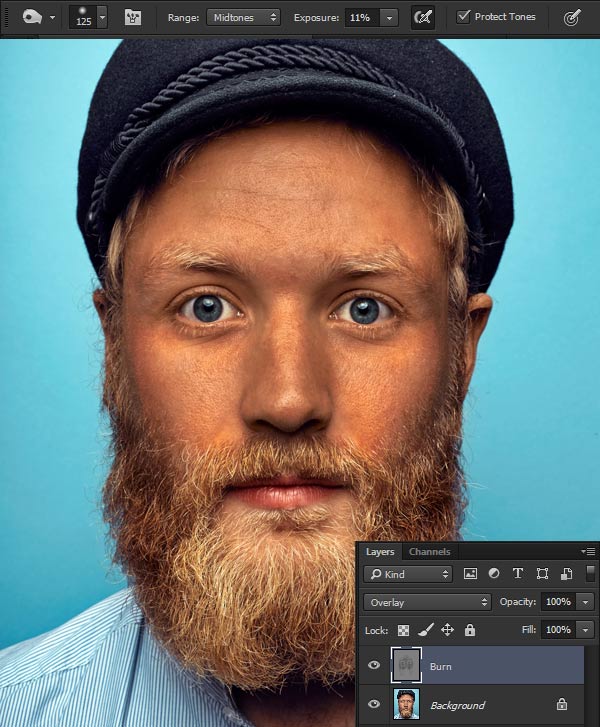
Task: Open the Exposure slider dropdown arrow
Action: [x=389, y=18]
